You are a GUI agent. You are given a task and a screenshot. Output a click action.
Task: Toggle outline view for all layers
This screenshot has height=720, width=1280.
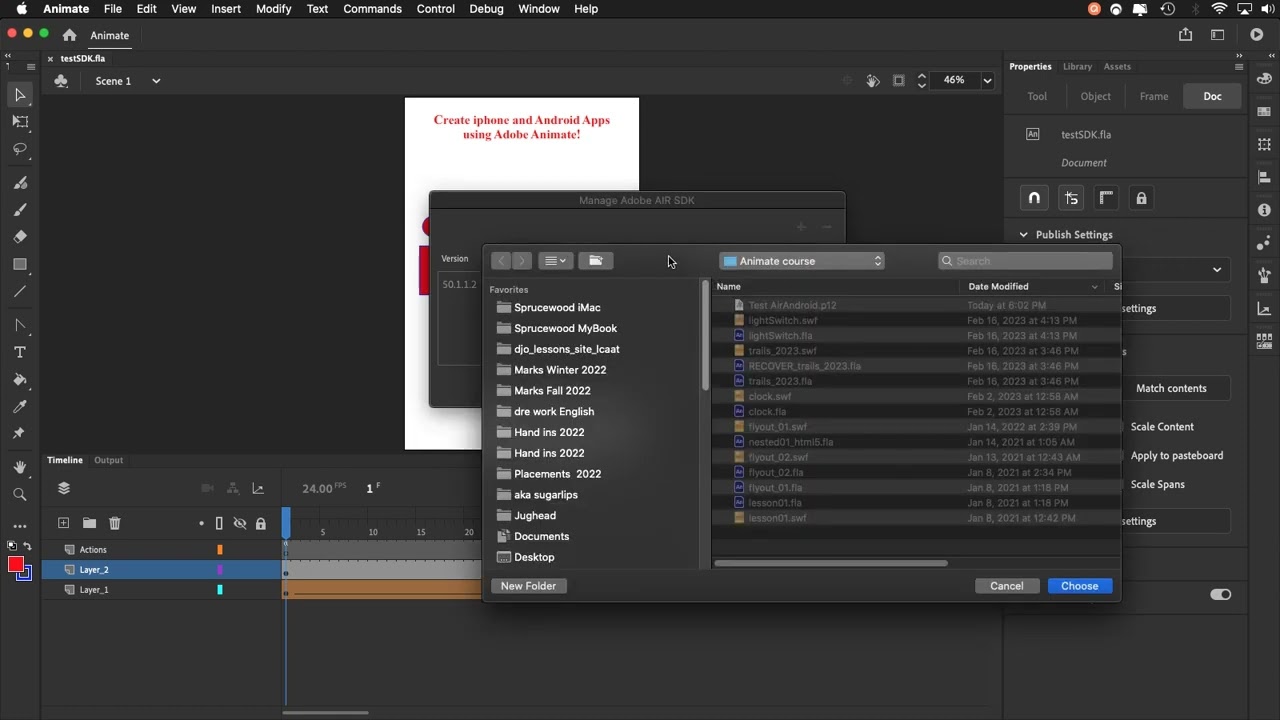pos(219,523)
